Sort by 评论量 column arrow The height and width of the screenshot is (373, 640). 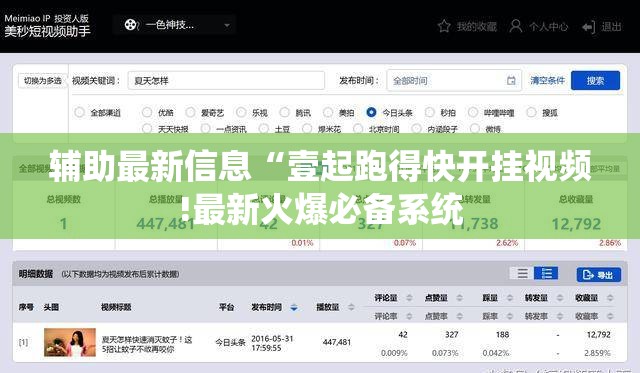click(x=409, y=298)
